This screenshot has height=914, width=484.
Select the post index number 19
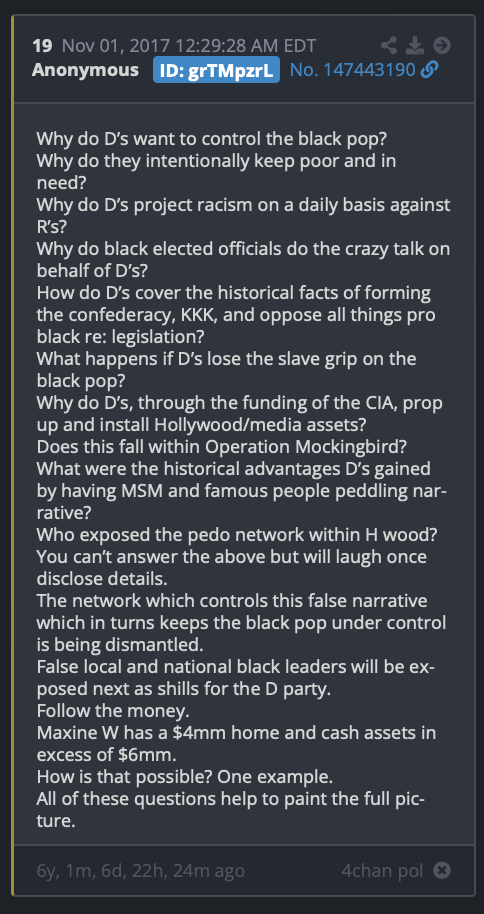(42, 45)
